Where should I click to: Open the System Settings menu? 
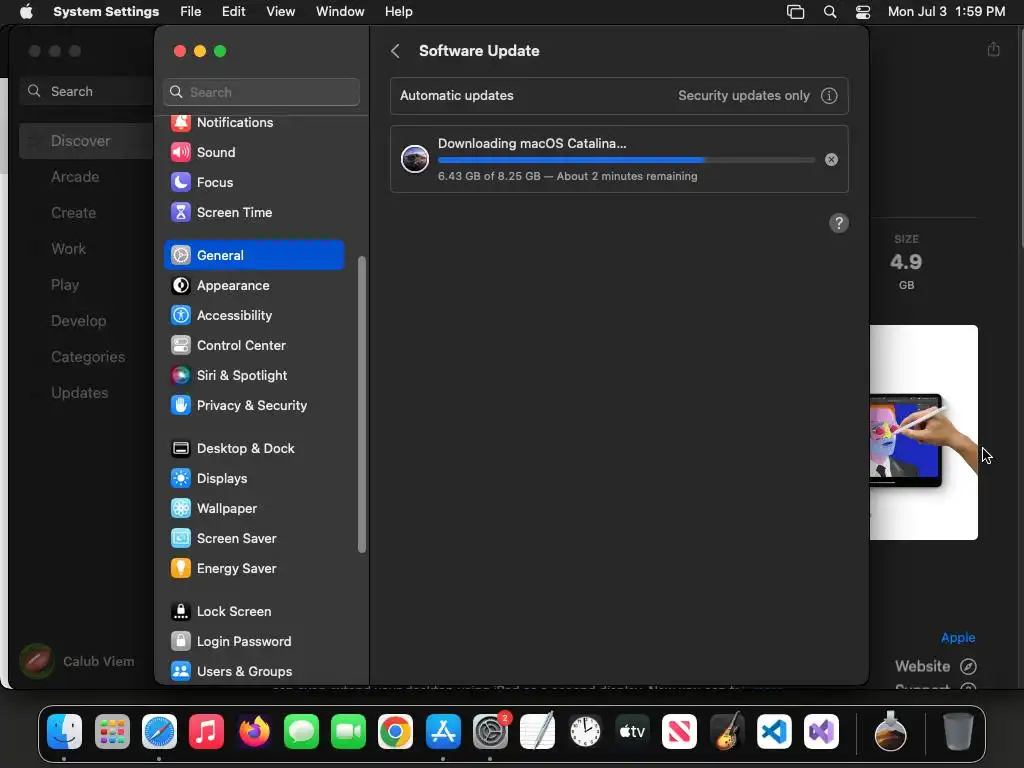[106, 12]
